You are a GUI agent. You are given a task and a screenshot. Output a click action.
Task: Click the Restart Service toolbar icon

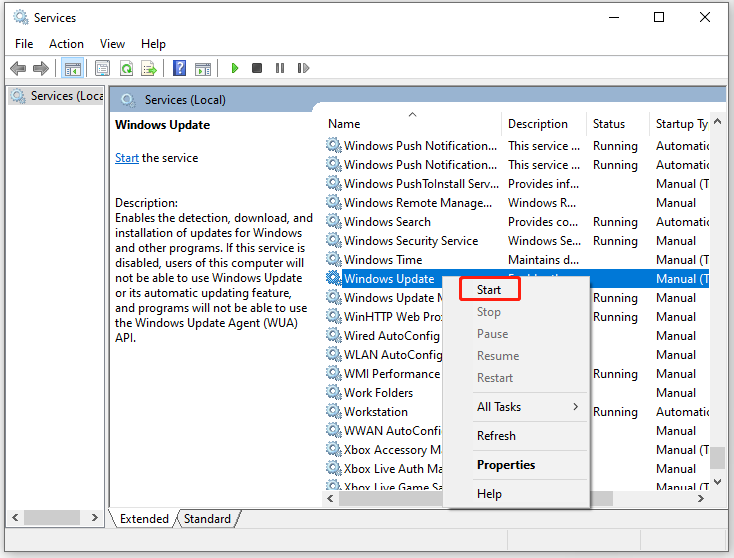coord(303,68)
